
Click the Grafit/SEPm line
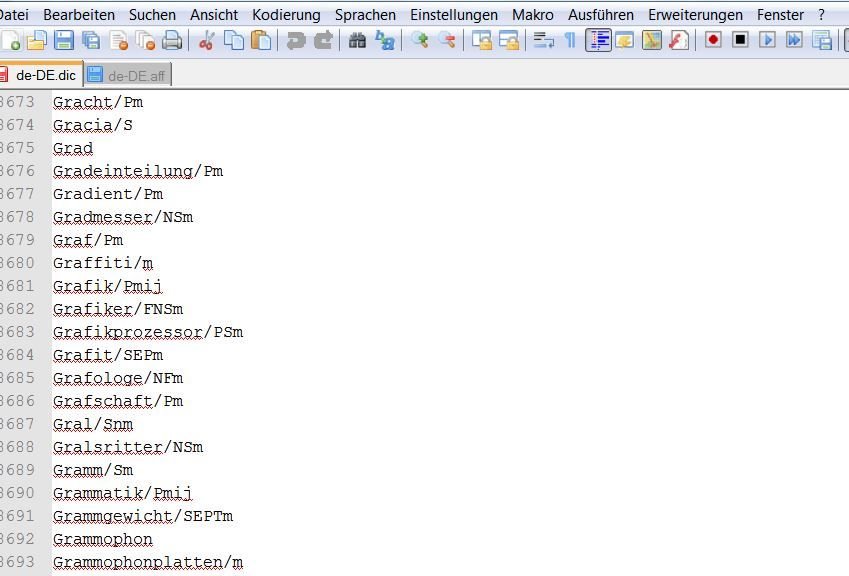[108, 355]
